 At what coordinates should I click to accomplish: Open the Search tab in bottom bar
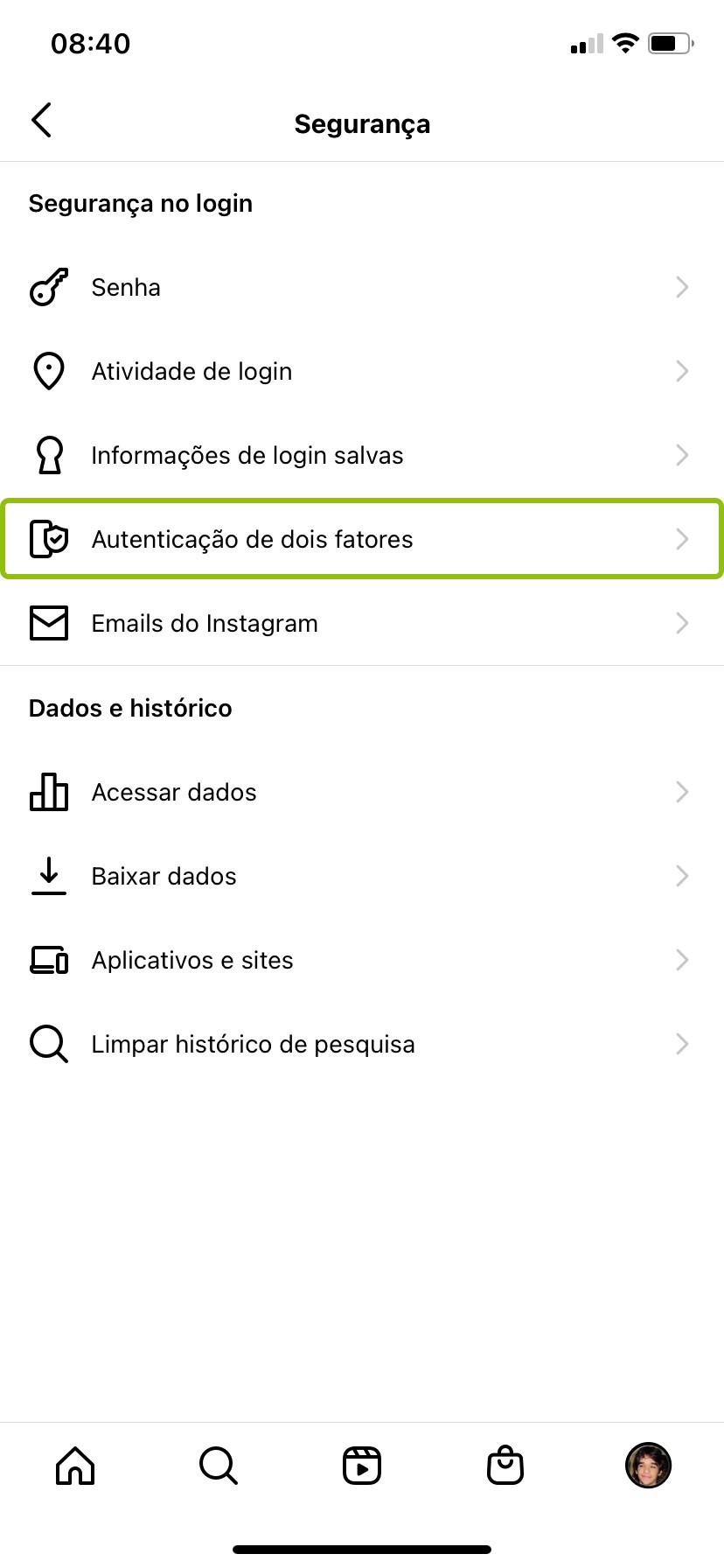[219, 1466]
